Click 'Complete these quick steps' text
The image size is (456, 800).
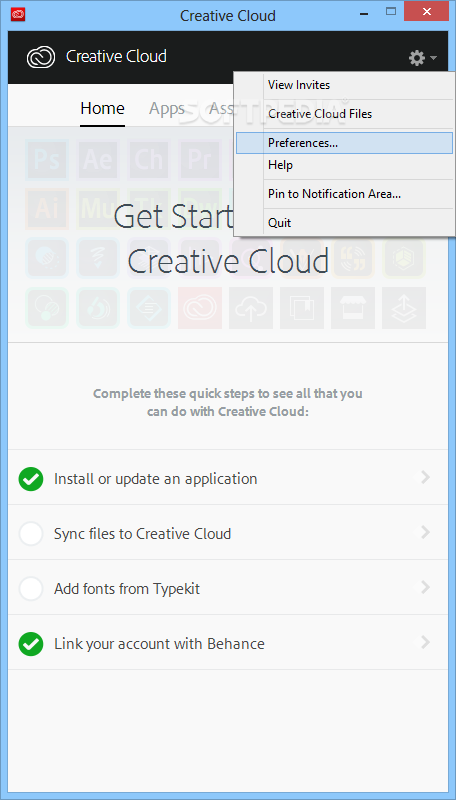pyautogui.click(x=227, y=402)
